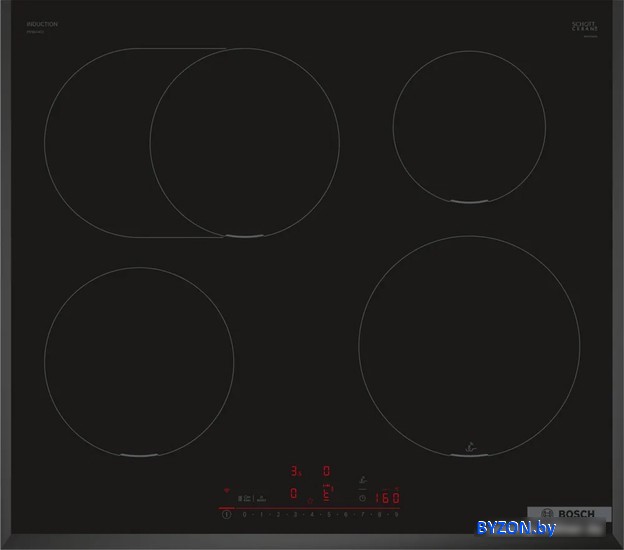Select the front left zone display showing 0
This screenshot has width=624, height=550.
tap(294, 493)
